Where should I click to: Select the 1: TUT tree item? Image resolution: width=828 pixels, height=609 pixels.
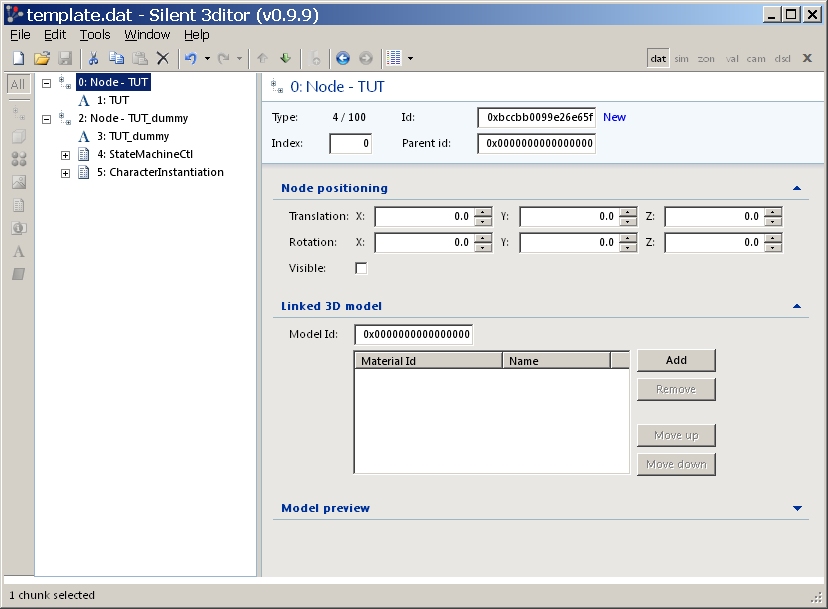pyautogui.click(x=113, y=100)
